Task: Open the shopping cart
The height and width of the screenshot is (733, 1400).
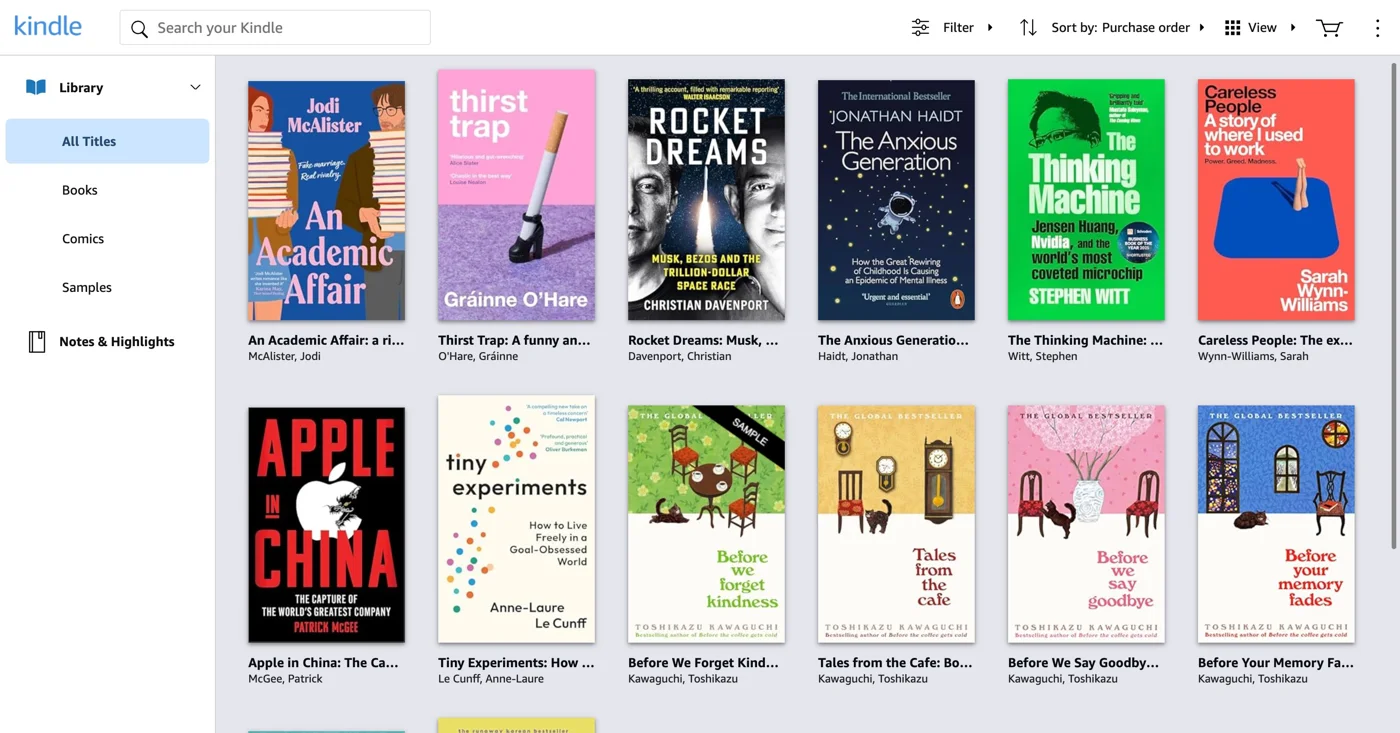Action: (1329, 28)
